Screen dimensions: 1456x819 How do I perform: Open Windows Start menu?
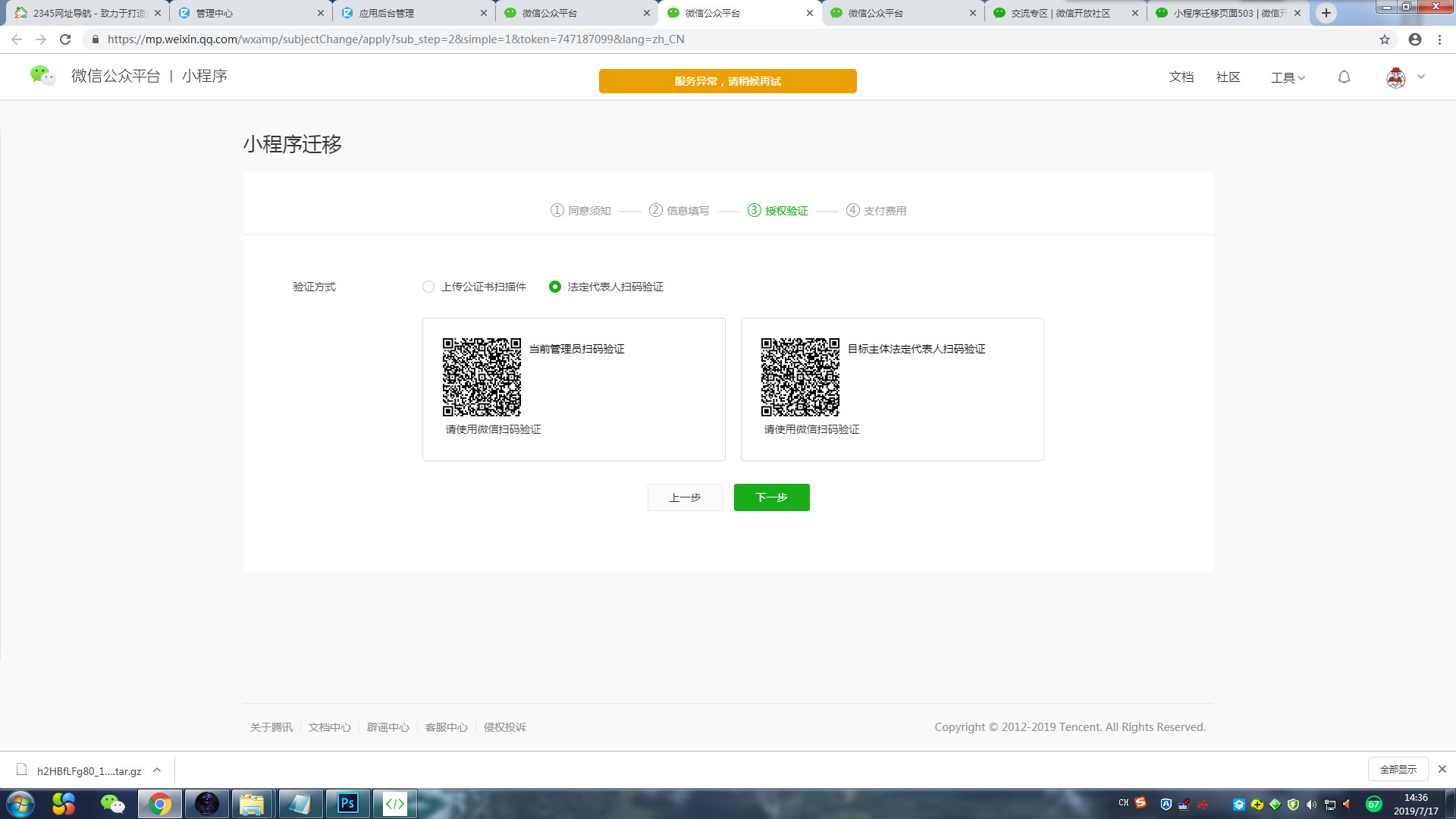coord(20,804)
